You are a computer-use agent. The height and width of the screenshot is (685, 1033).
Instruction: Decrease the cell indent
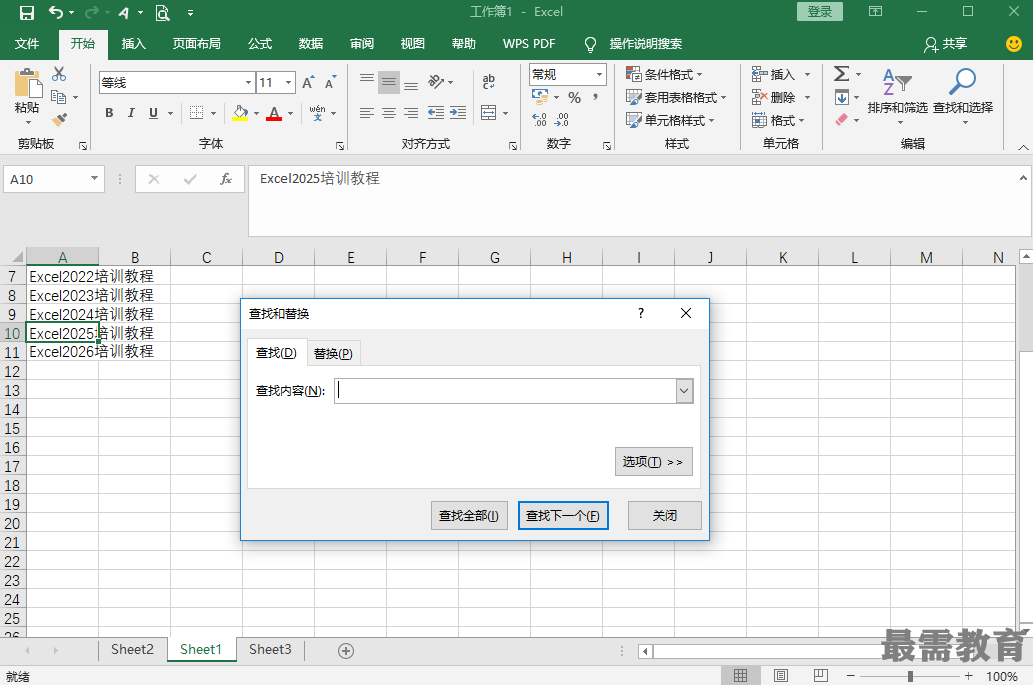click(435, 113)
